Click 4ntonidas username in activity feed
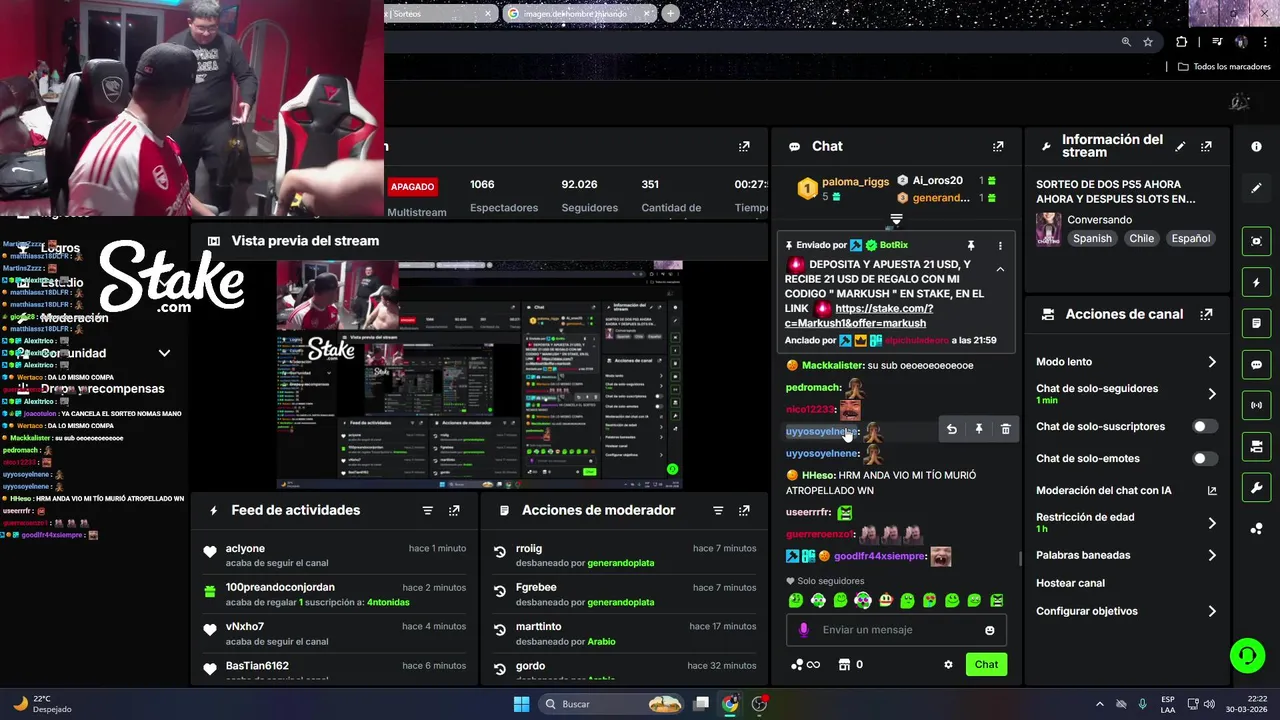Viewport: 1280px width, 720px height. (388, 602)
